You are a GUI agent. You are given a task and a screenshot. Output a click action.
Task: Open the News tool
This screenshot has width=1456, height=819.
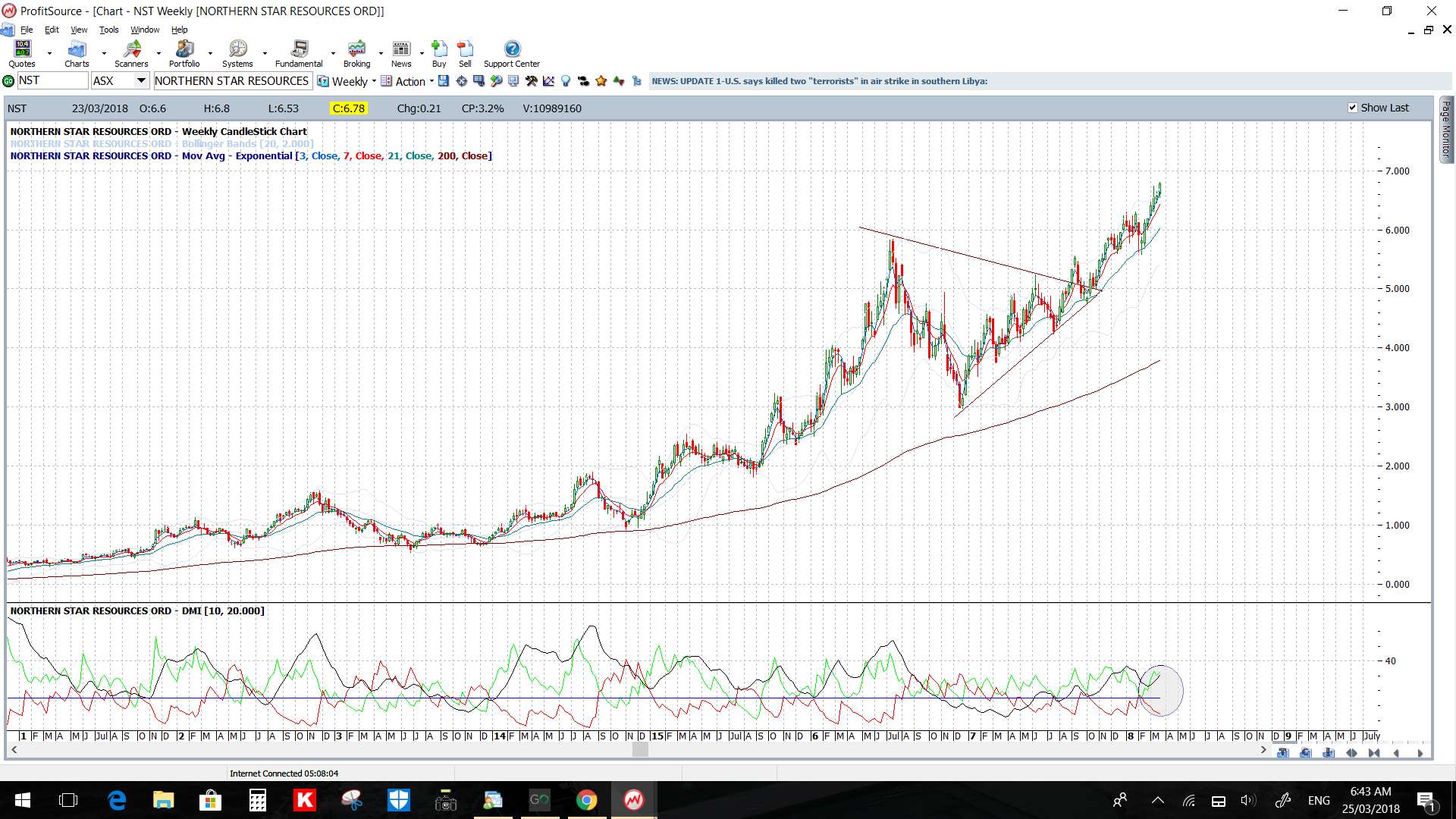tap(401, 54)
